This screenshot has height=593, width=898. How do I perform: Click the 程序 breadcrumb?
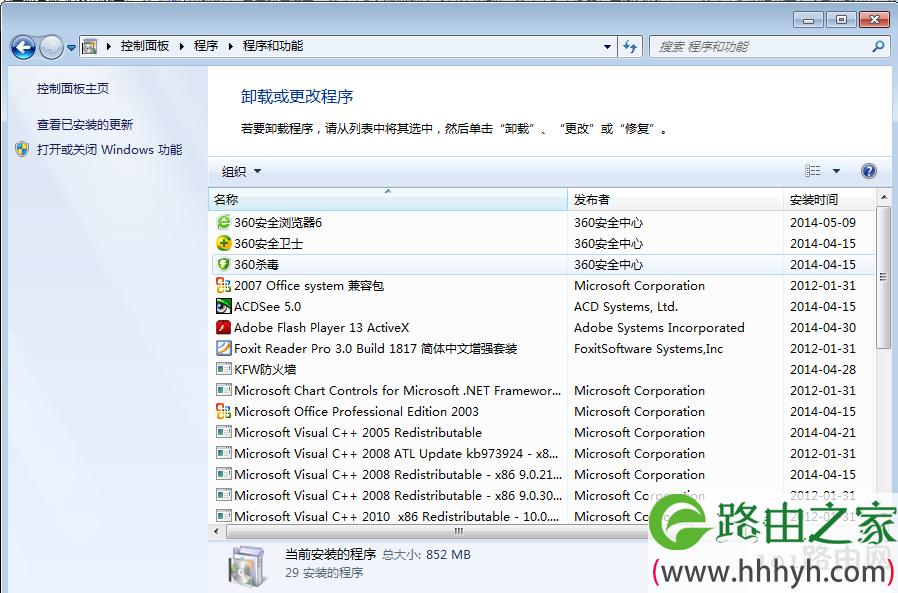coord(206,46)
